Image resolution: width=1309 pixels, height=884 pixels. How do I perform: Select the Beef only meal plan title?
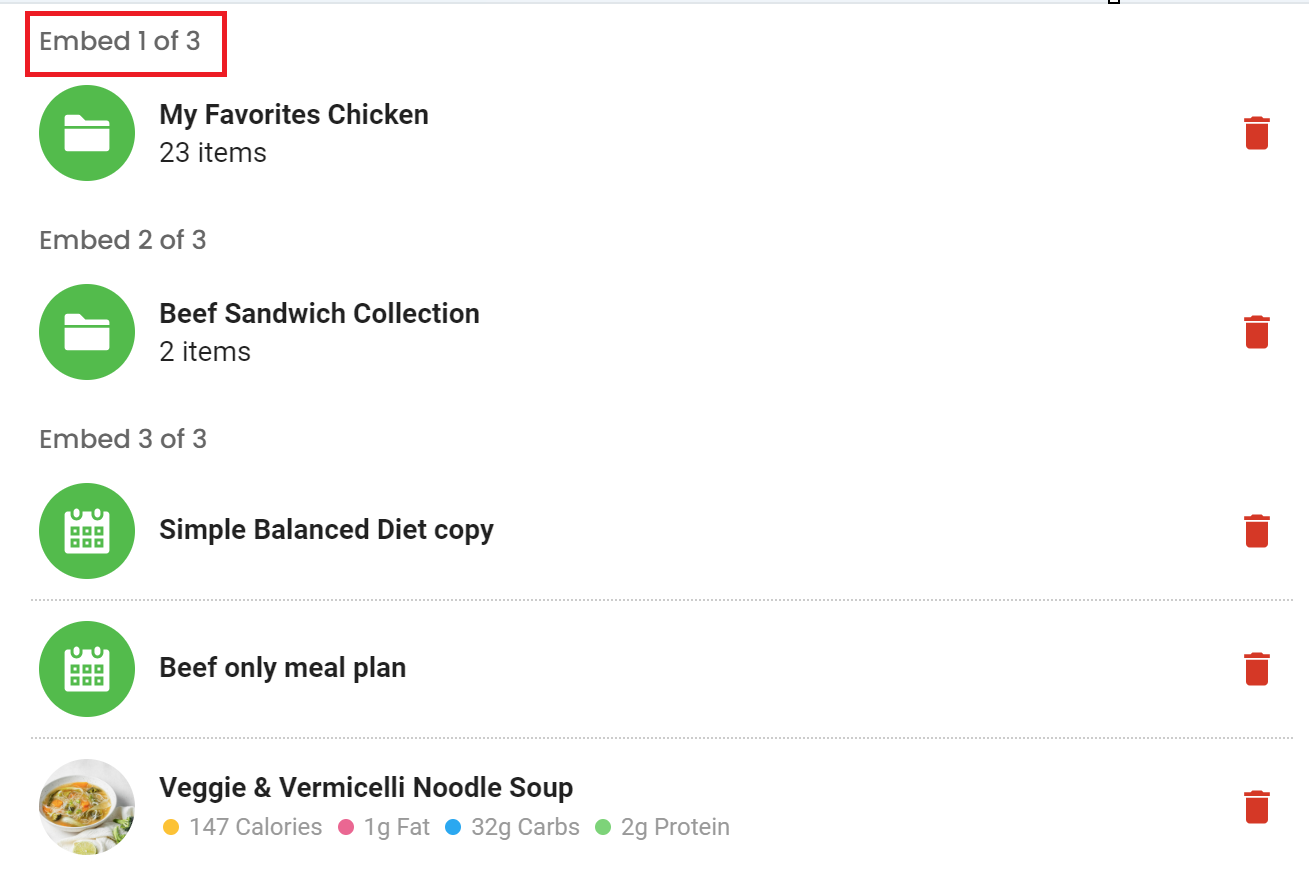coord(283,668)
